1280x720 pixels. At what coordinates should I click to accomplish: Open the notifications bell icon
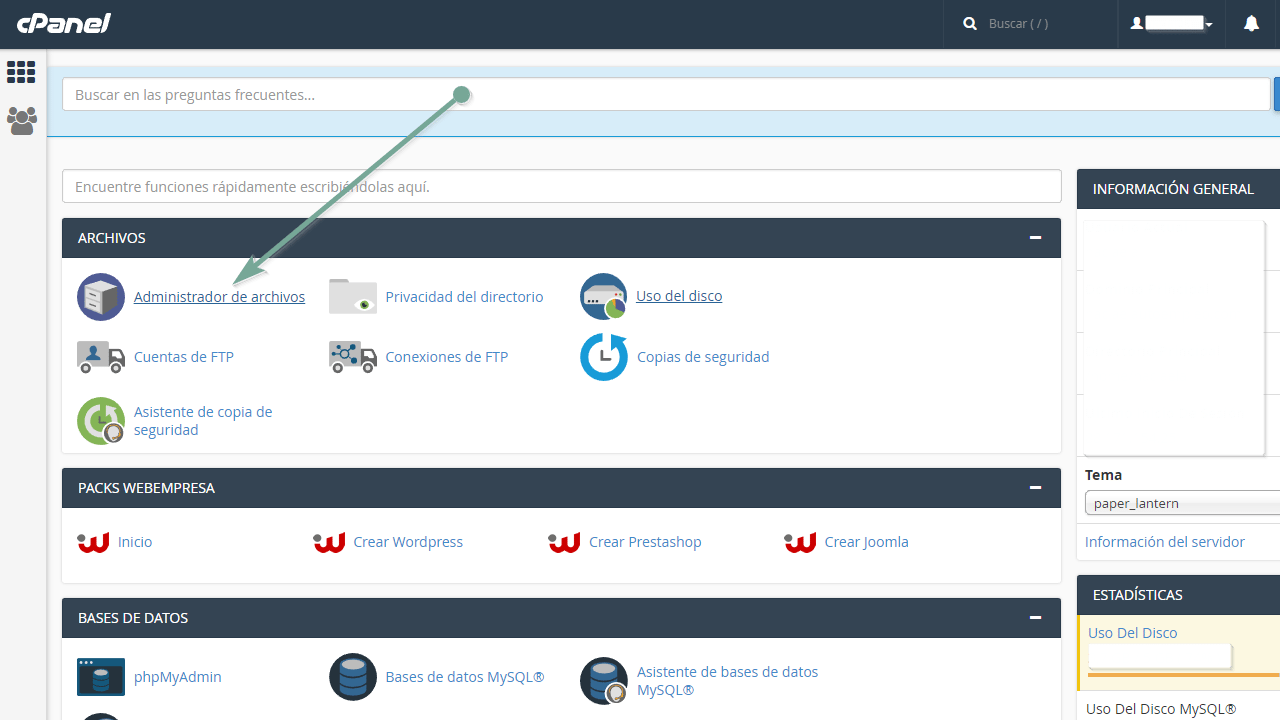click(x=1251, y=24)
